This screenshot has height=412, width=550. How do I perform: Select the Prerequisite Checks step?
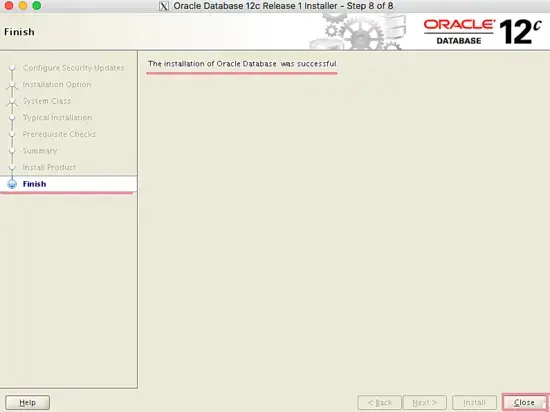click(59, 134)
